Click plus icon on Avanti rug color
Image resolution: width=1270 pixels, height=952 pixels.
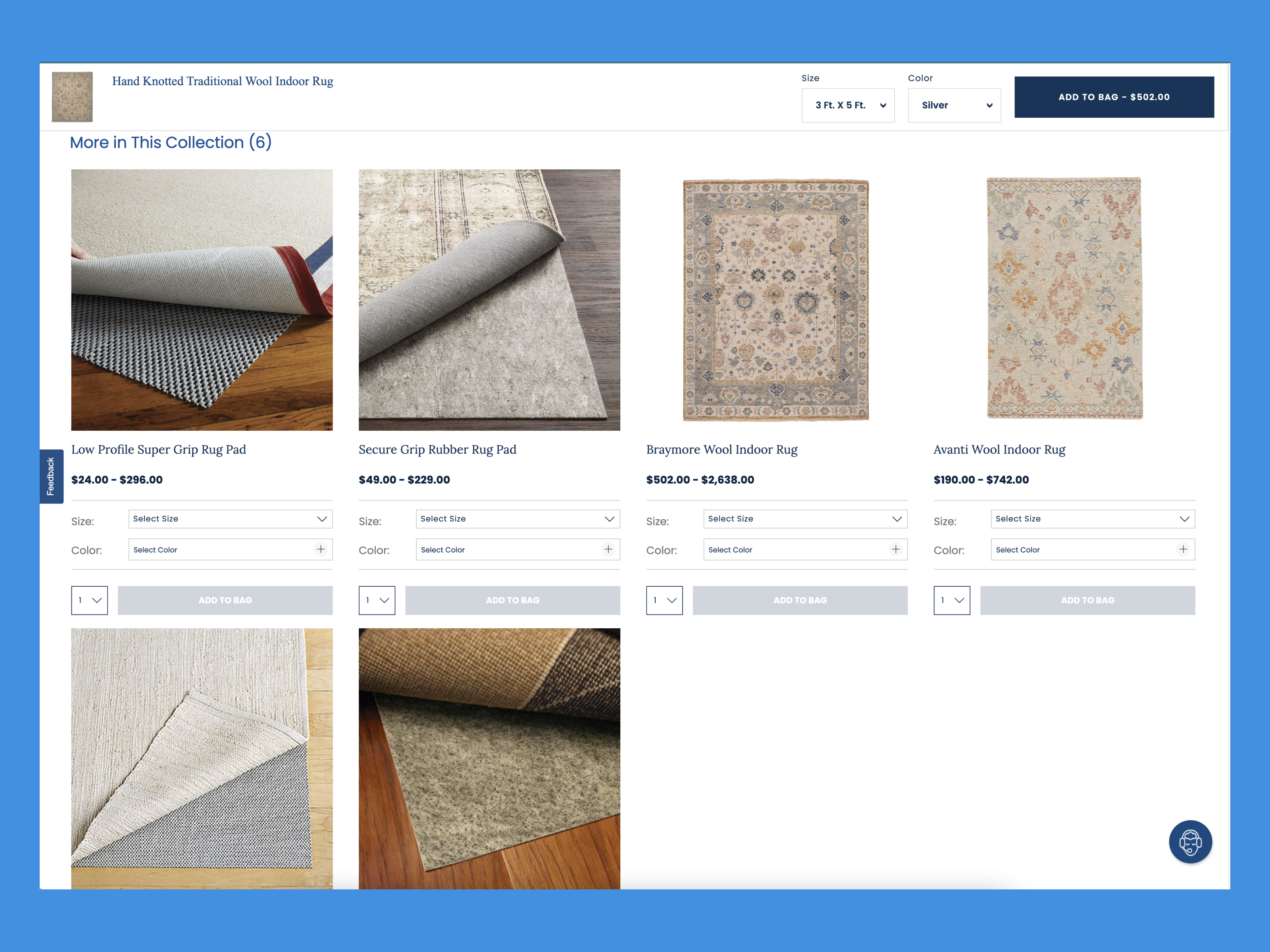pos(1183,549)
